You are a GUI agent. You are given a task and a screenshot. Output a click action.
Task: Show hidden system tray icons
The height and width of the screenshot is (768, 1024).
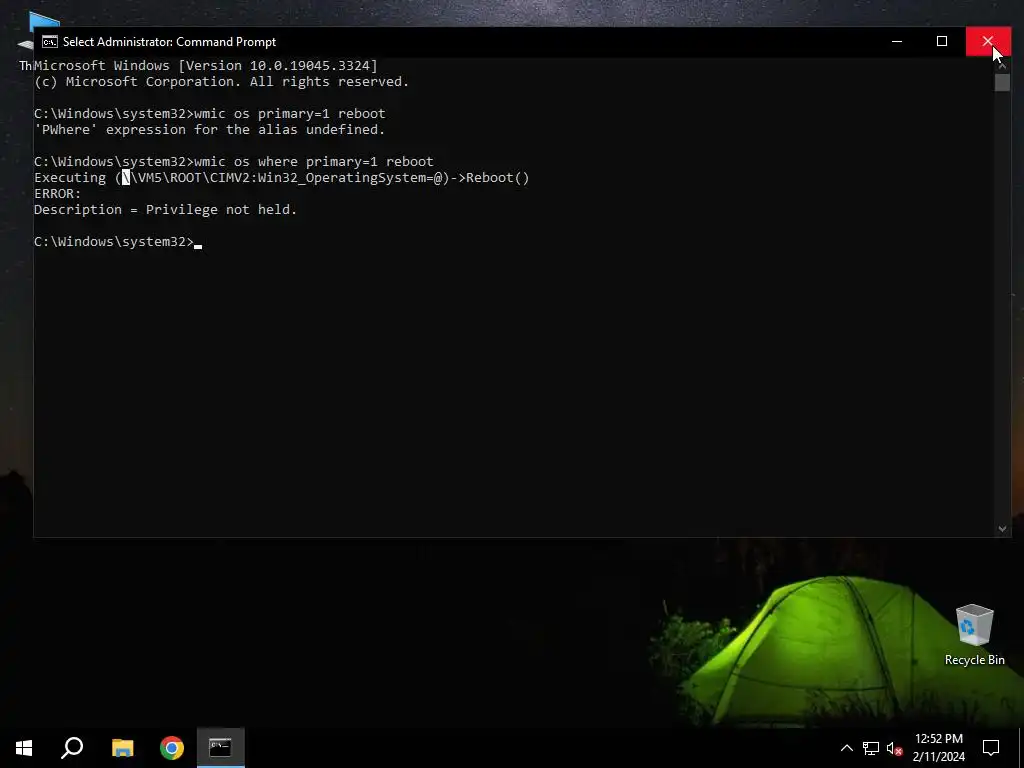point(846,748)
